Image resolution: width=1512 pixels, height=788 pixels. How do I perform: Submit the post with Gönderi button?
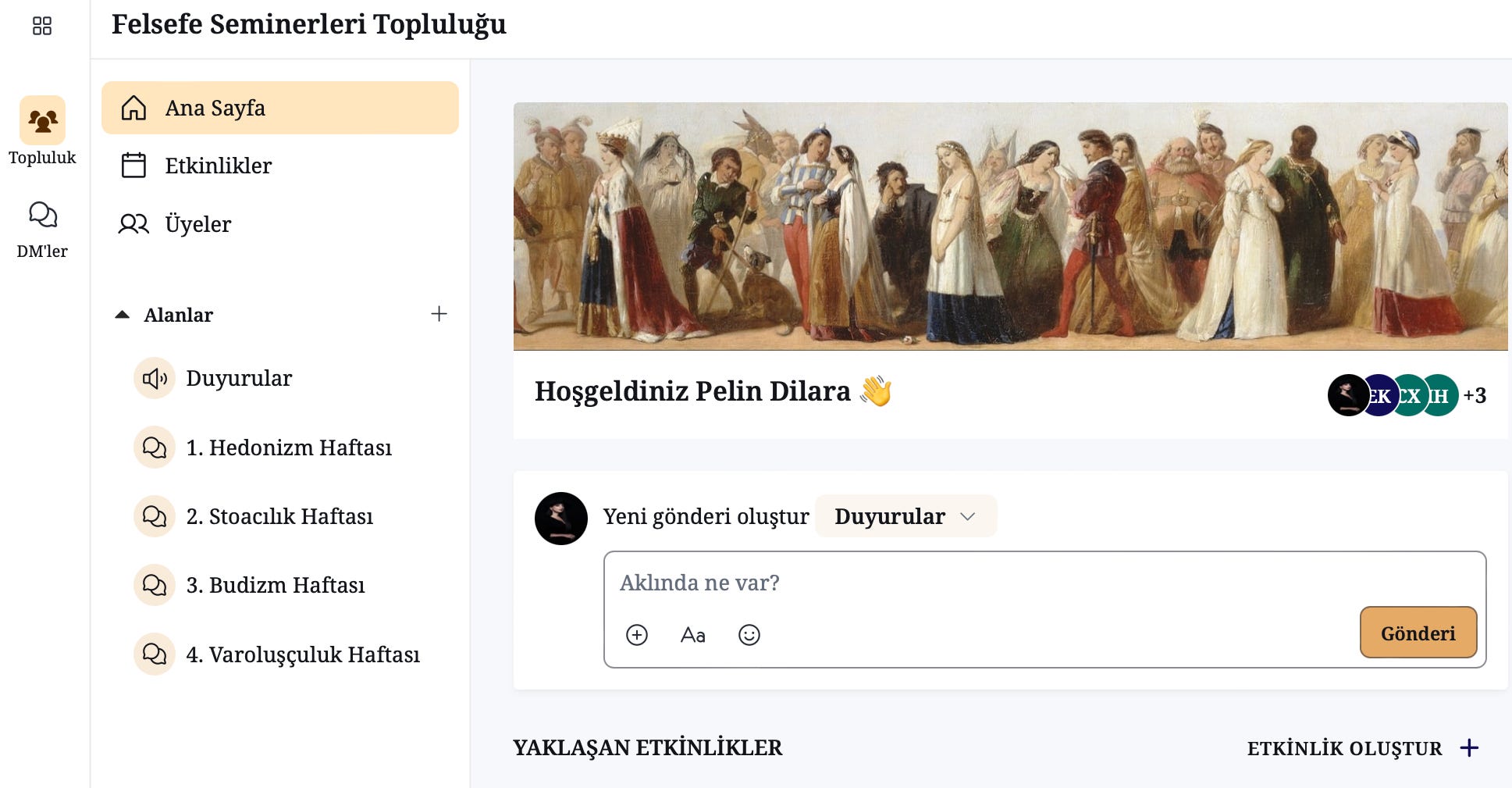pyautogui.click(x=1418, y=633)
